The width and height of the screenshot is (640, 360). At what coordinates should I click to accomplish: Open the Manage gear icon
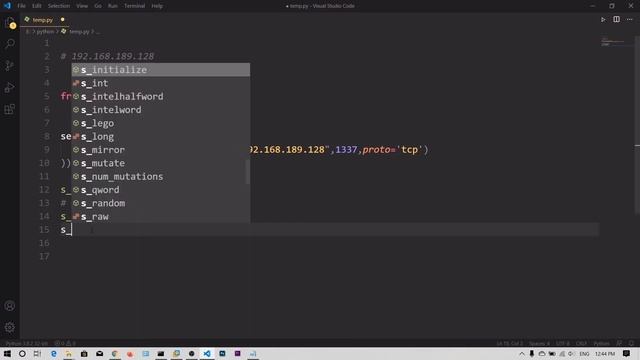click(x=10, y=327)
